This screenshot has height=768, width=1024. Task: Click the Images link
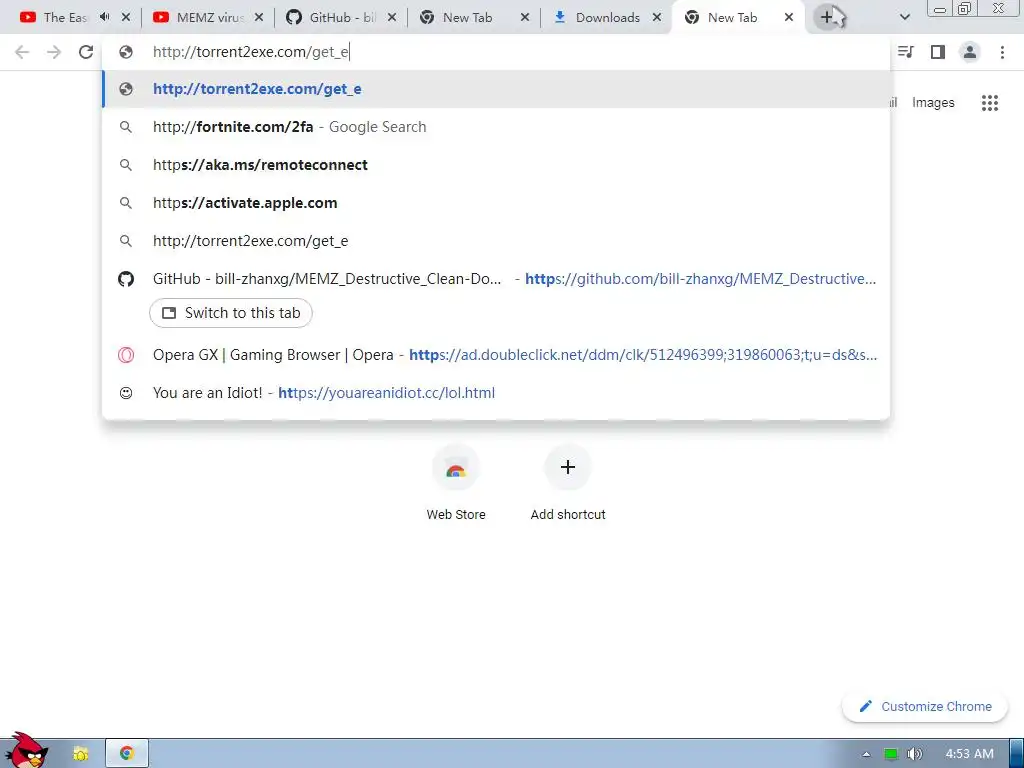933,103
